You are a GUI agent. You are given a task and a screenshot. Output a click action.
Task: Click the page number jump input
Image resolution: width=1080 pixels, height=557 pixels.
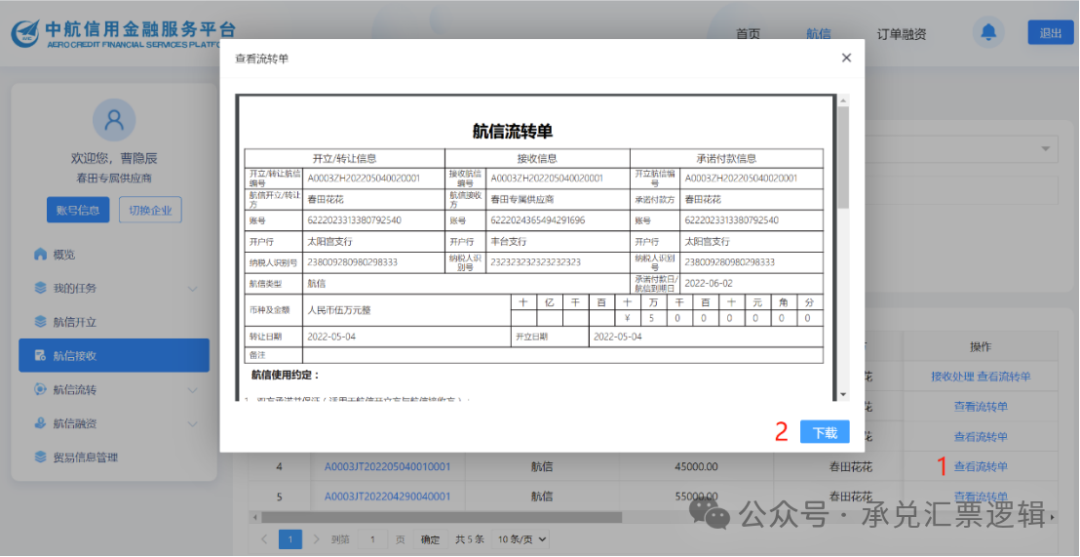(x=373, y=539)
